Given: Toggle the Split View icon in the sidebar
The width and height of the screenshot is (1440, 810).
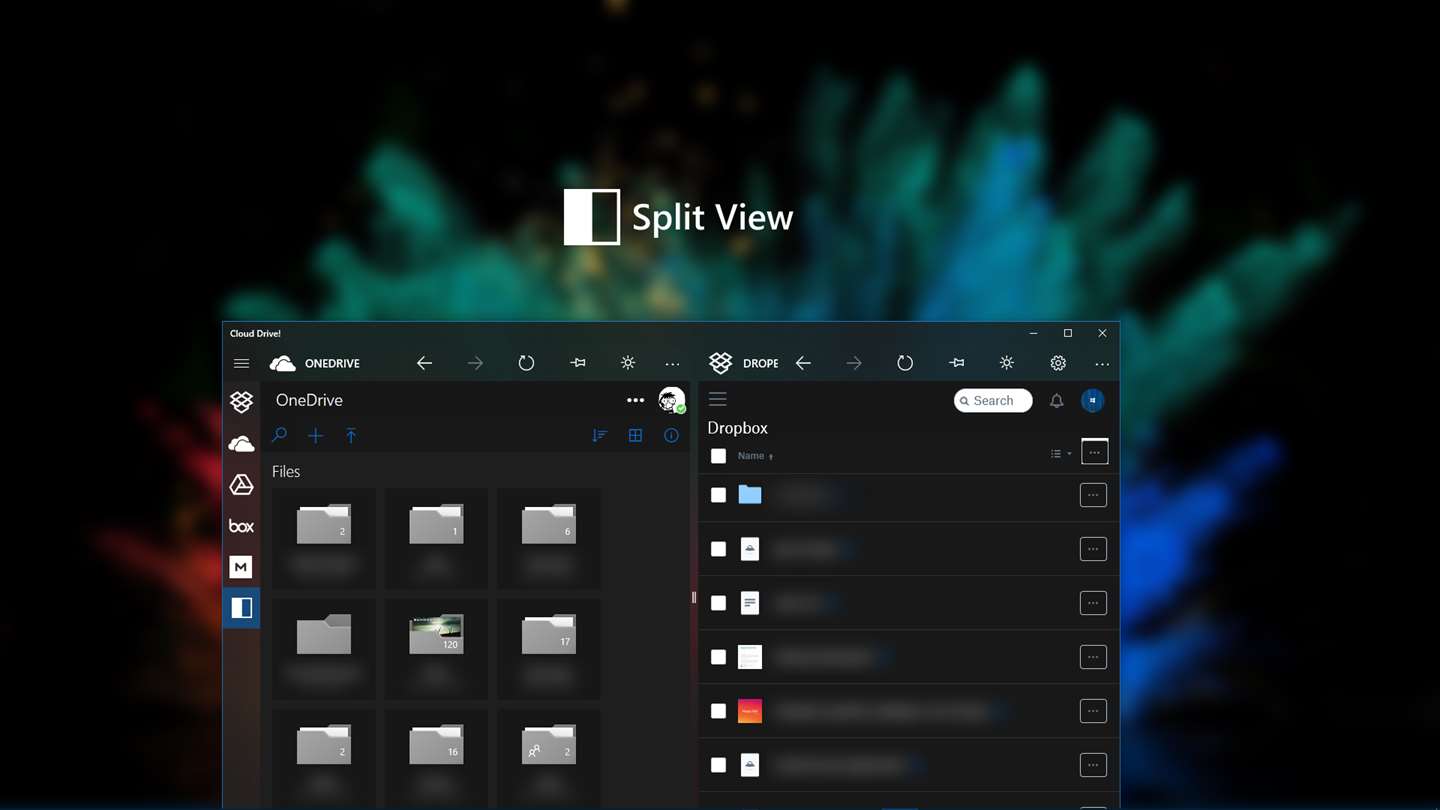Looking at the screenshot, I should (241, 608).
